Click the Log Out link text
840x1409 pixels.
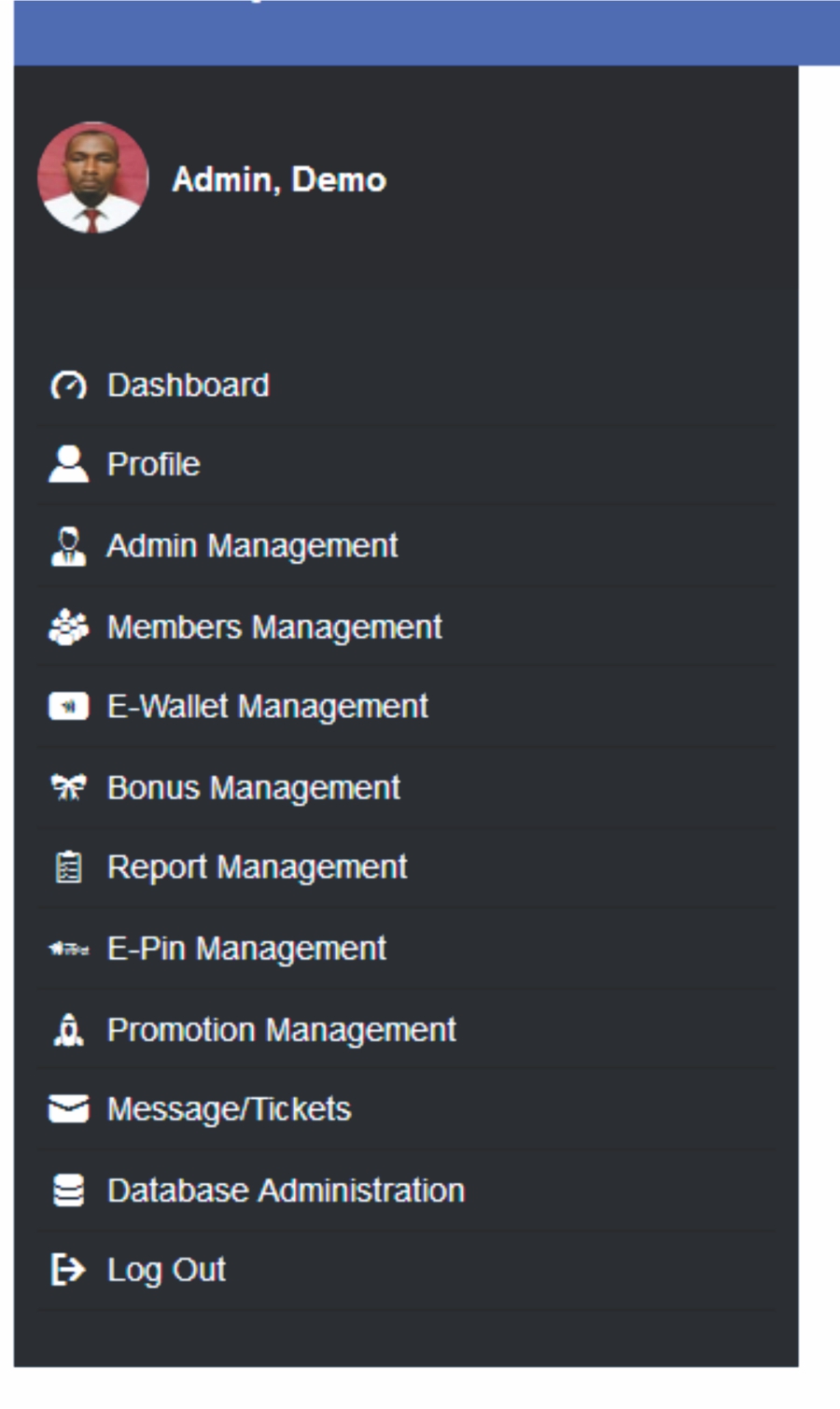[166, 1270]
